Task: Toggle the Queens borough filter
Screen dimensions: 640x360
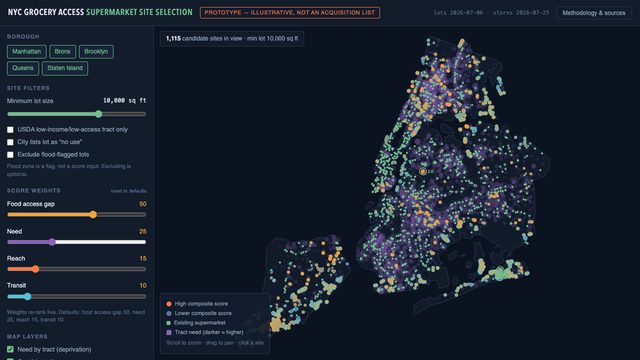Action: pyautogui.click(x=23, y=68)
